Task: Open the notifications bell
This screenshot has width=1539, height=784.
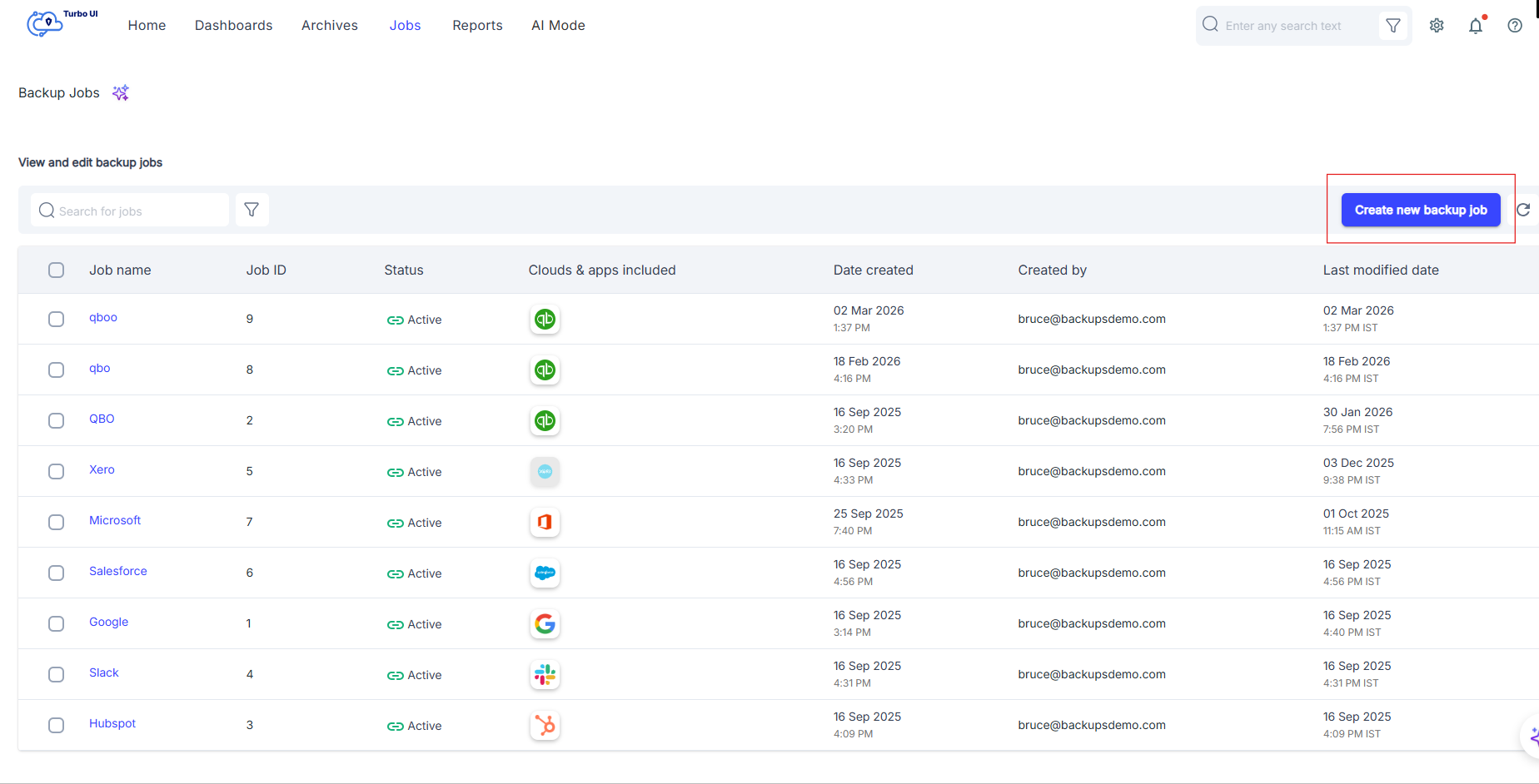Action: point(1476,26)
